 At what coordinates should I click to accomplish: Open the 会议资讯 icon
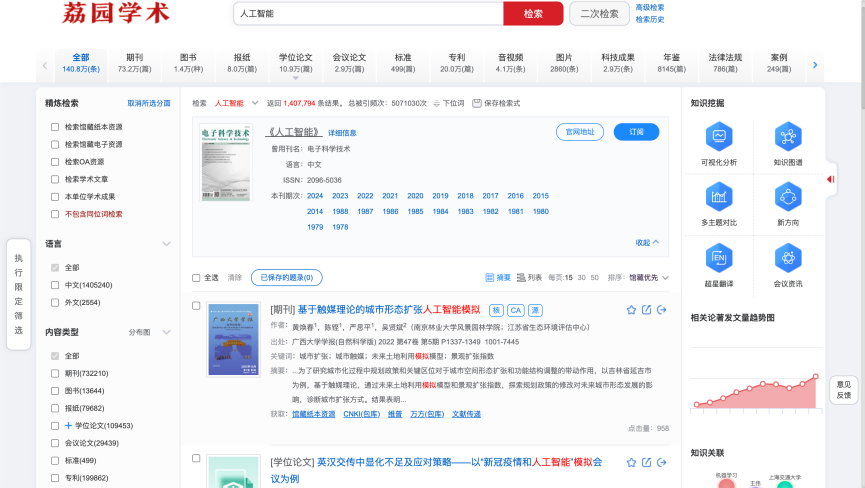[x=788, y=258]
